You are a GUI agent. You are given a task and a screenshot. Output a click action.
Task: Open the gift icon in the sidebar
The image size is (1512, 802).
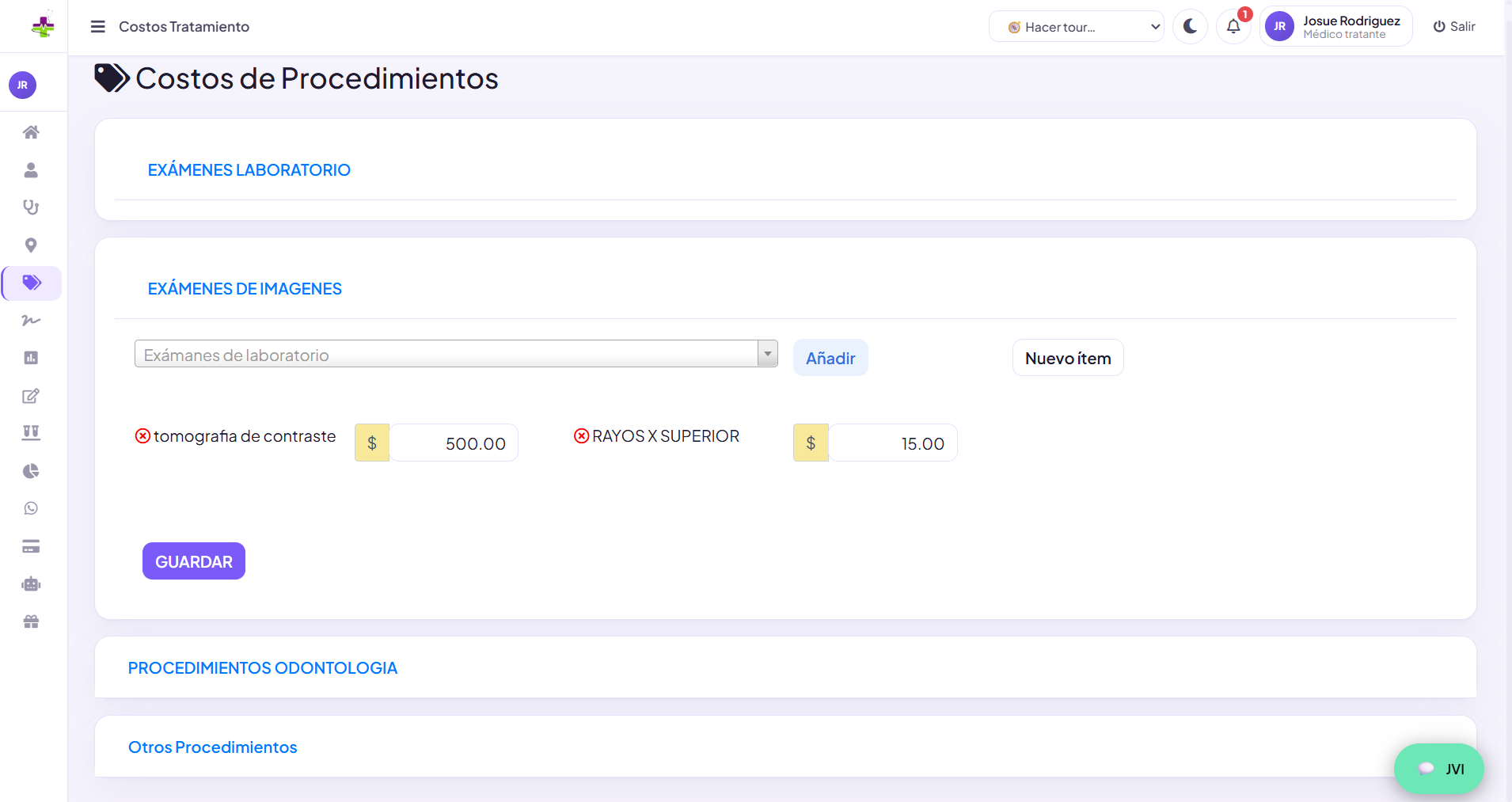(x=31, y=621)
